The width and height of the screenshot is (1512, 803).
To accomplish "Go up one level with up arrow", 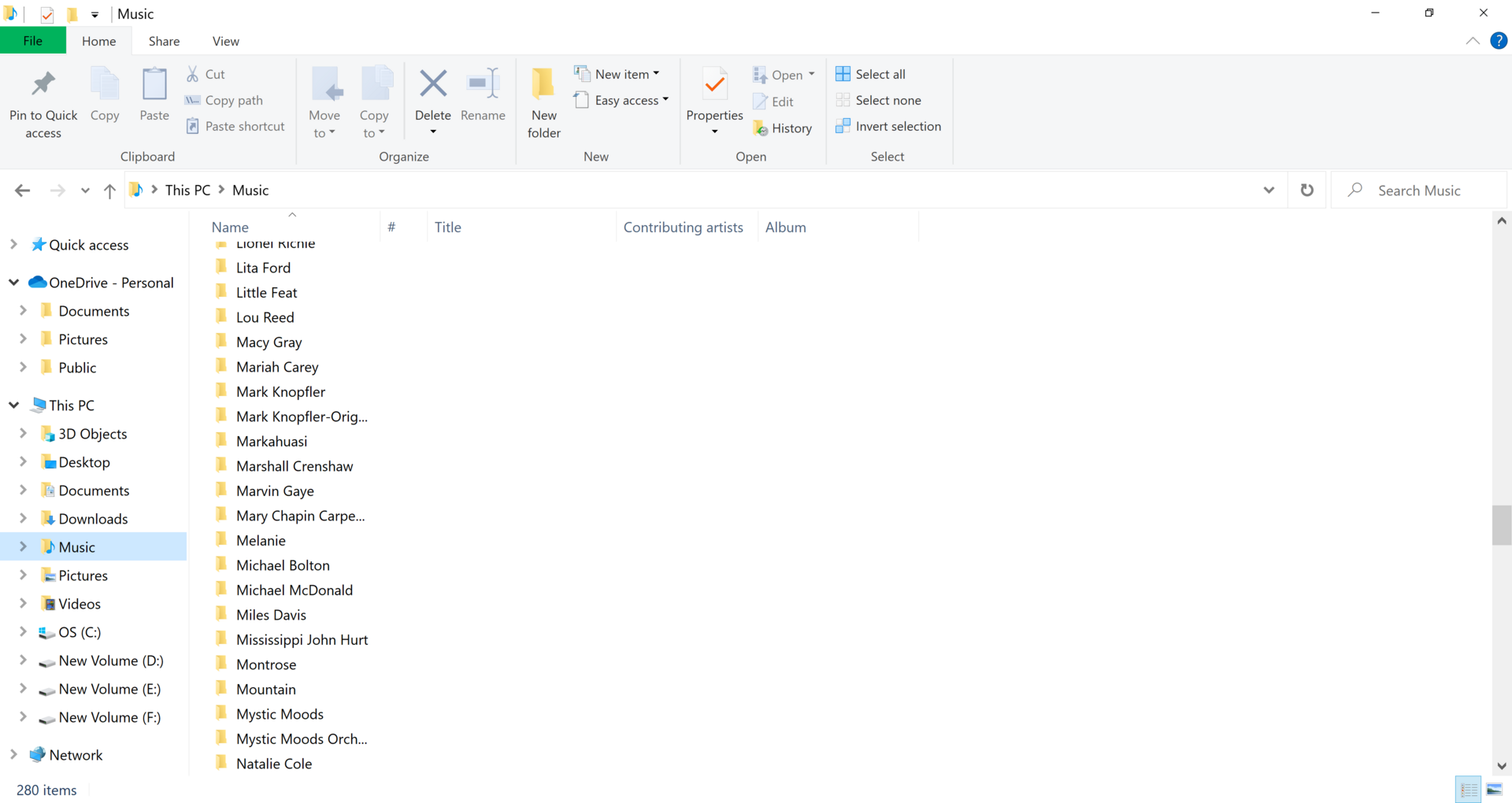I will [x=109, y=191].
